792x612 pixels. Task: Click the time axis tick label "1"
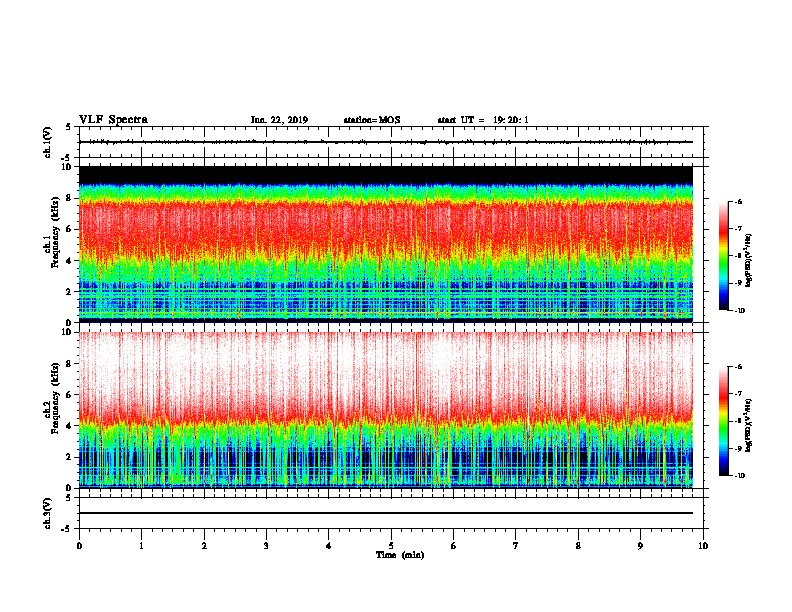pyautogui.click(x=141, y=546)
